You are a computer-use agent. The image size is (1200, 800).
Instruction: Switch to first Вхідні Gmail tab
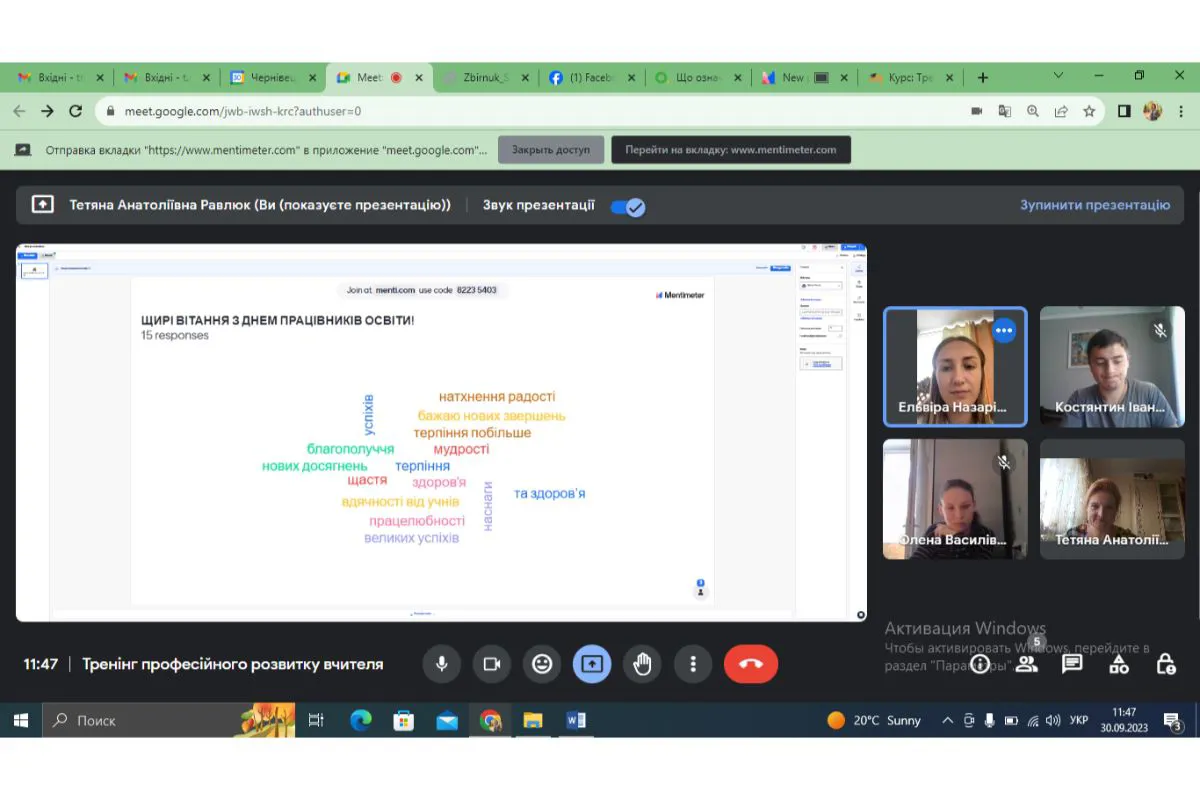59,77
